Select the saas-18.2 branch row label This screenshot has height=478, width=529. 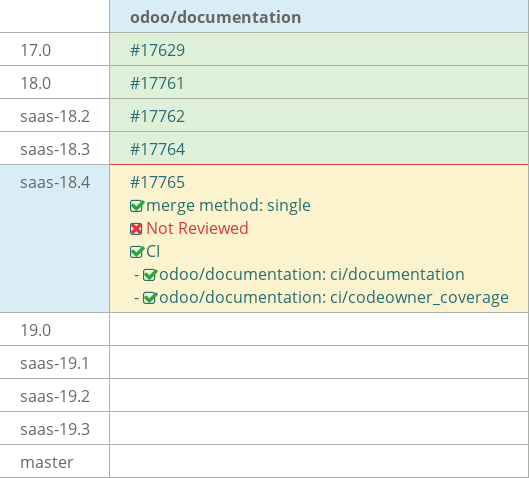click(55, 116)
